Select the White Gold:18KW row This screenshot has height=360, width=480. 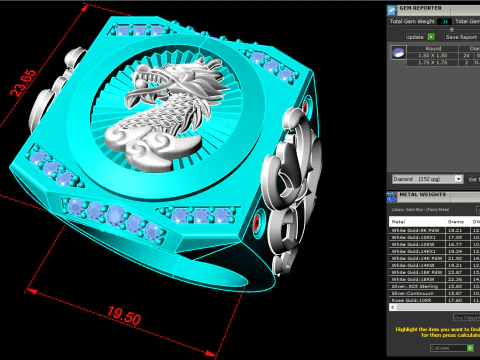tap(434, 279)
